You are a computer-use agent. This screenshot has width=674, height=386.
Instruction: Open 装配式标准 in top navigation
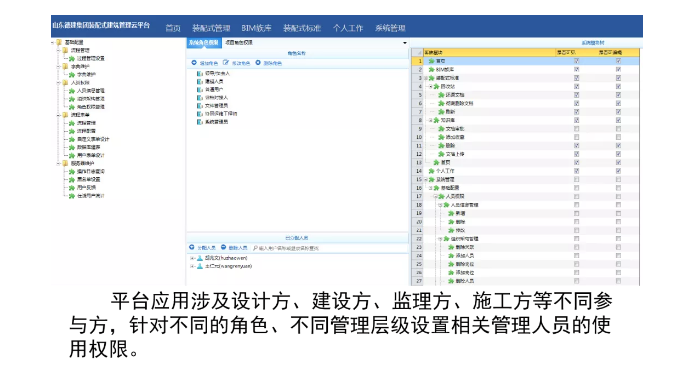point(302,28)
